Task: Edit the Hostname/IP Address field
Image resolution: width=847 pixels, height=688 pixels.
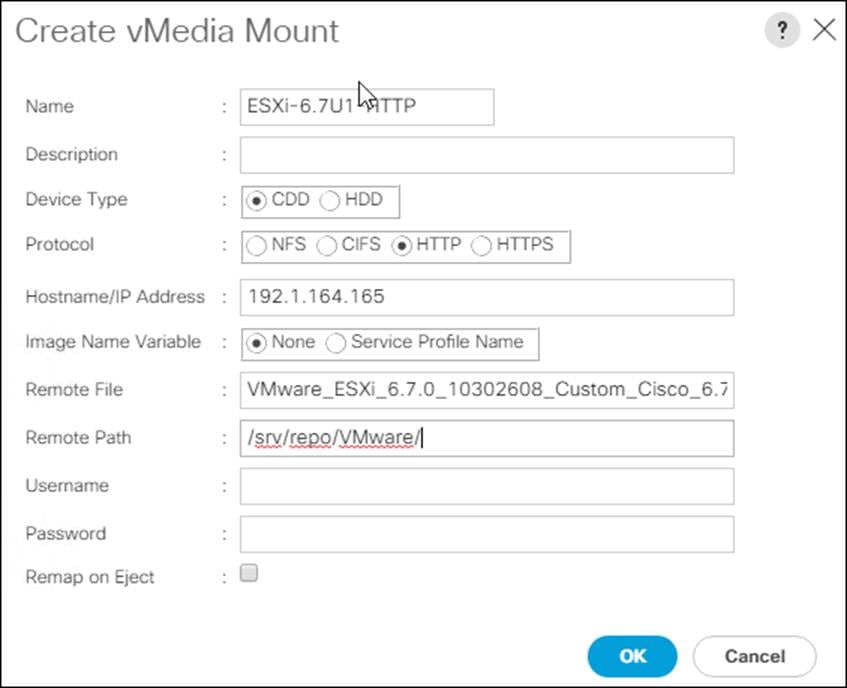Action: (x=486, y=296)
